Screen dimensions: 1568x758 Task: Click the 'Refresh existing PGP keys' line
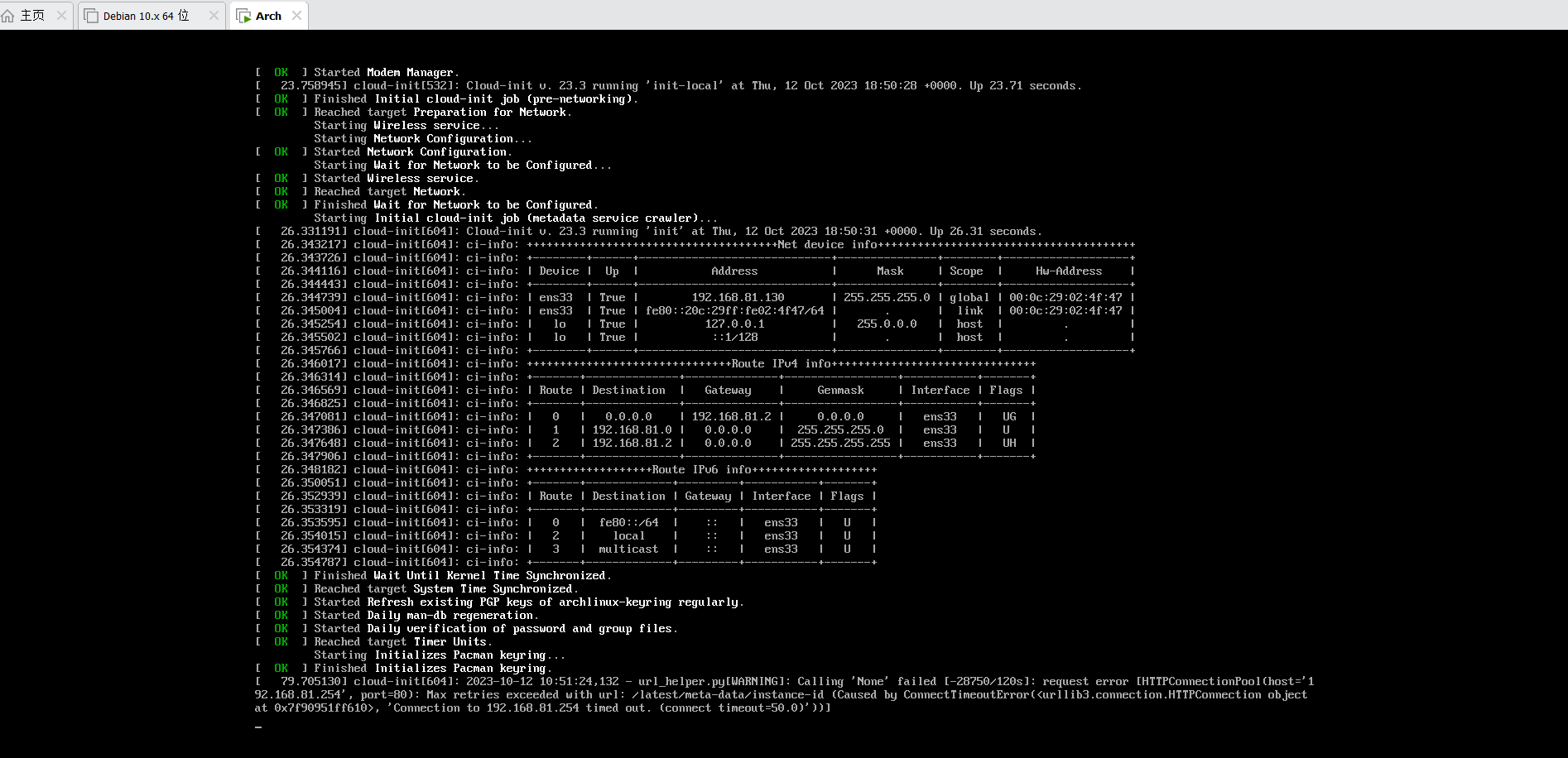pos(499,602)
